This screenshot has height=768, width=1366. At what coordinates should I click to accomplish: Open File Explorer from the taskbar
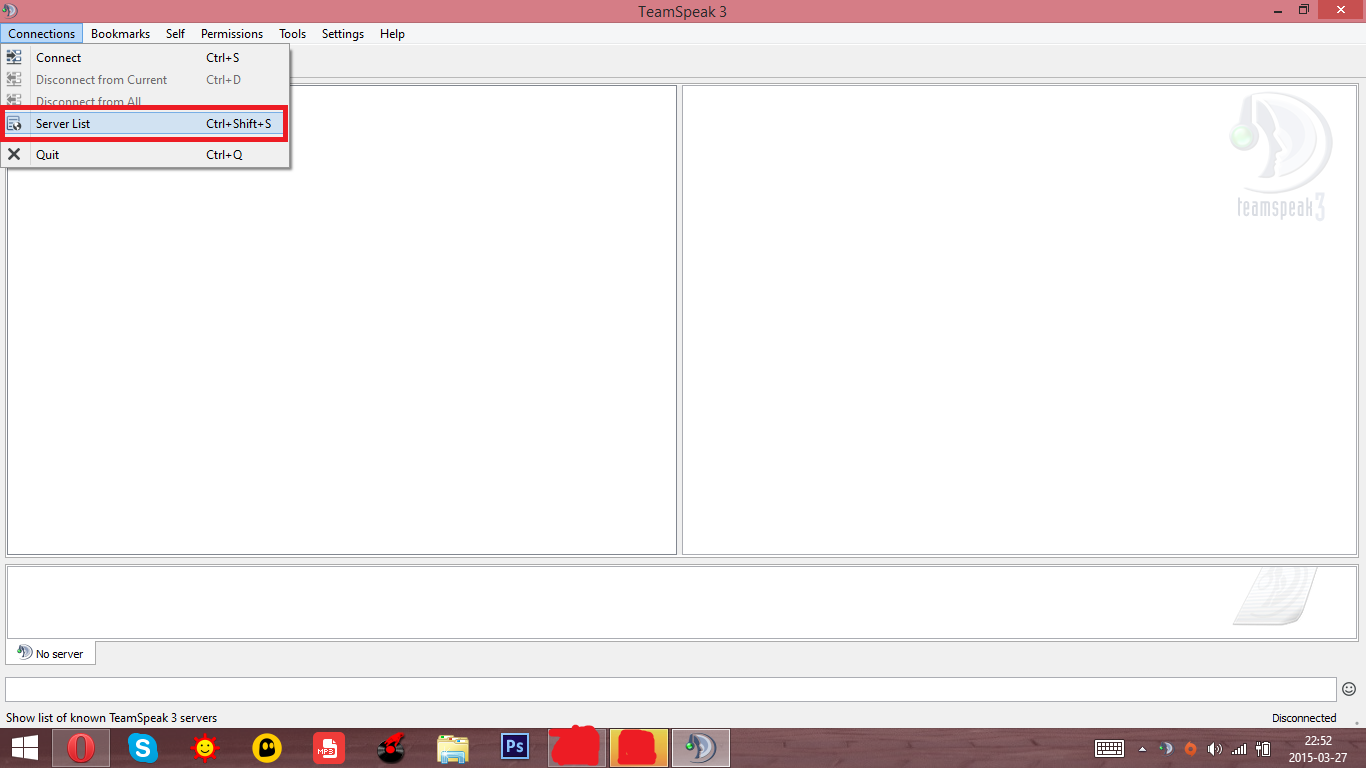click(x=453, y=748)
